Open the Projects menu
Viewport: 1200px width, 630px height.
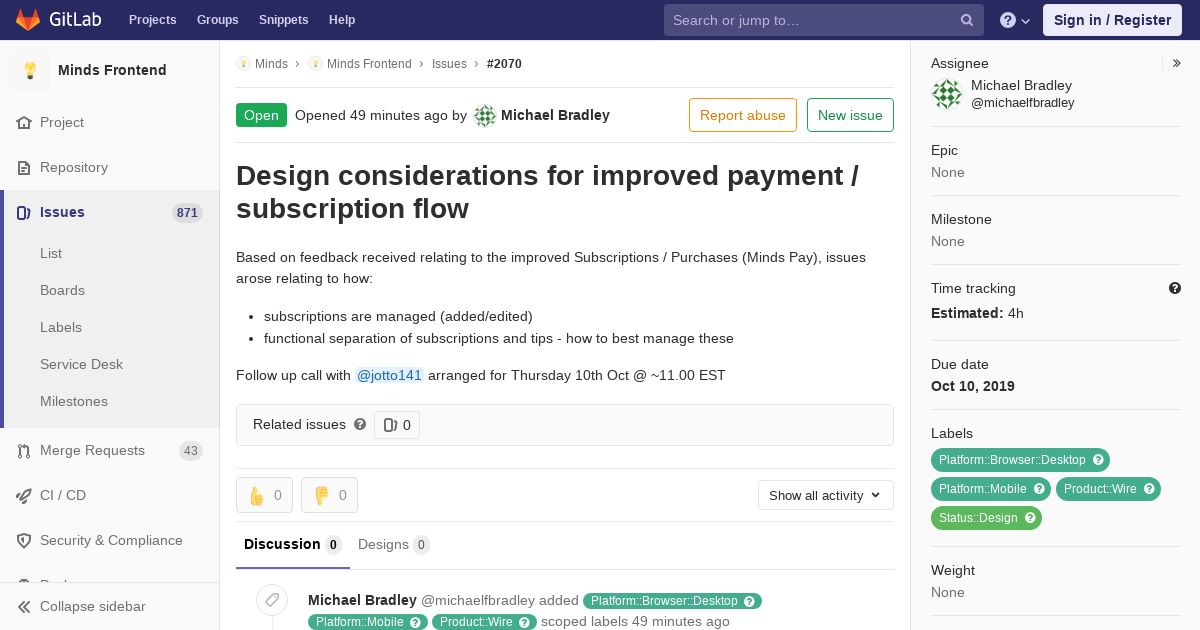[x=152, y=20]
